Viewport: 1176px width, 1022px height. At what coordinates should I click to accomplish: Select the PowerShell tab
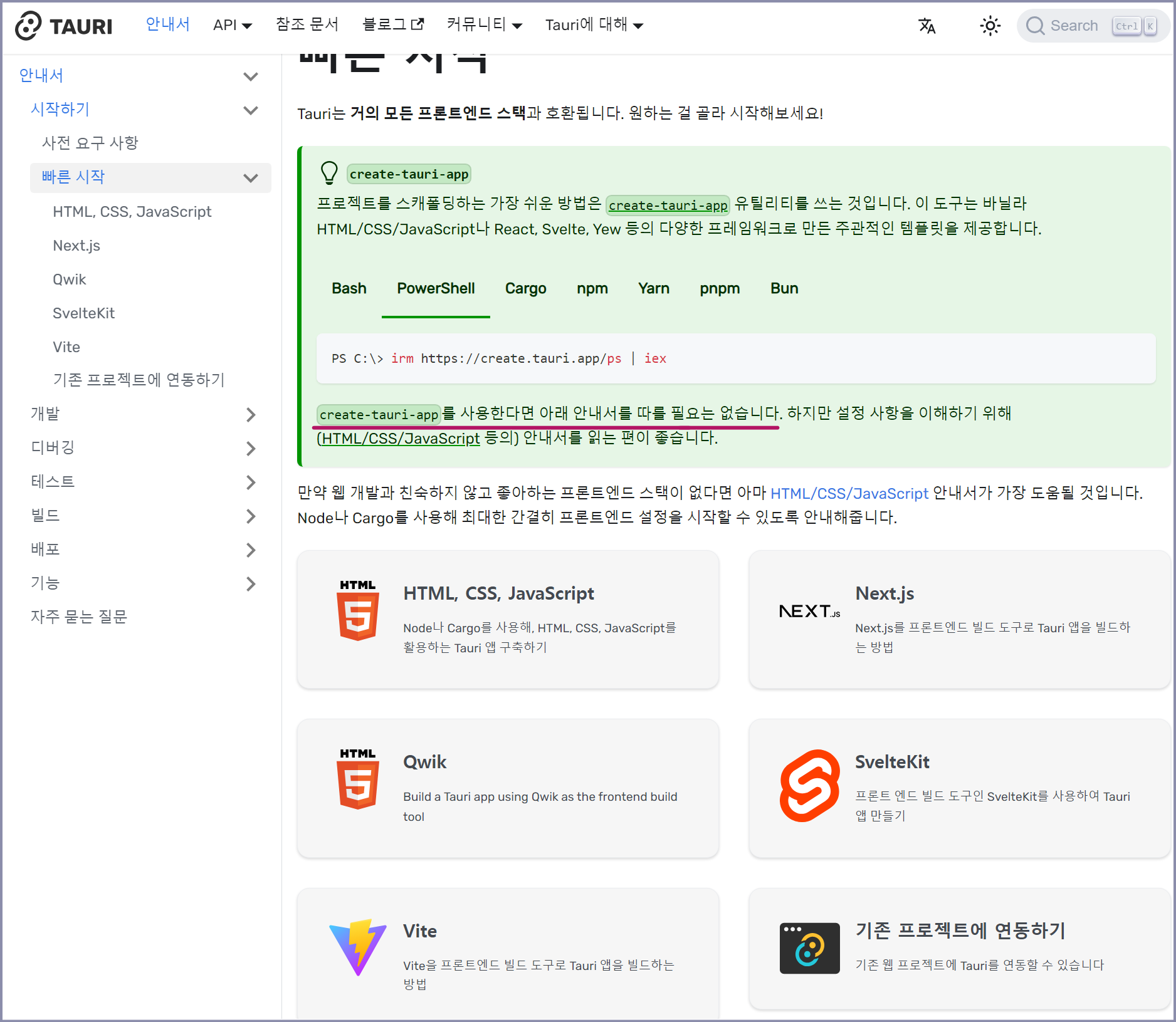click(x=436, y=288)
